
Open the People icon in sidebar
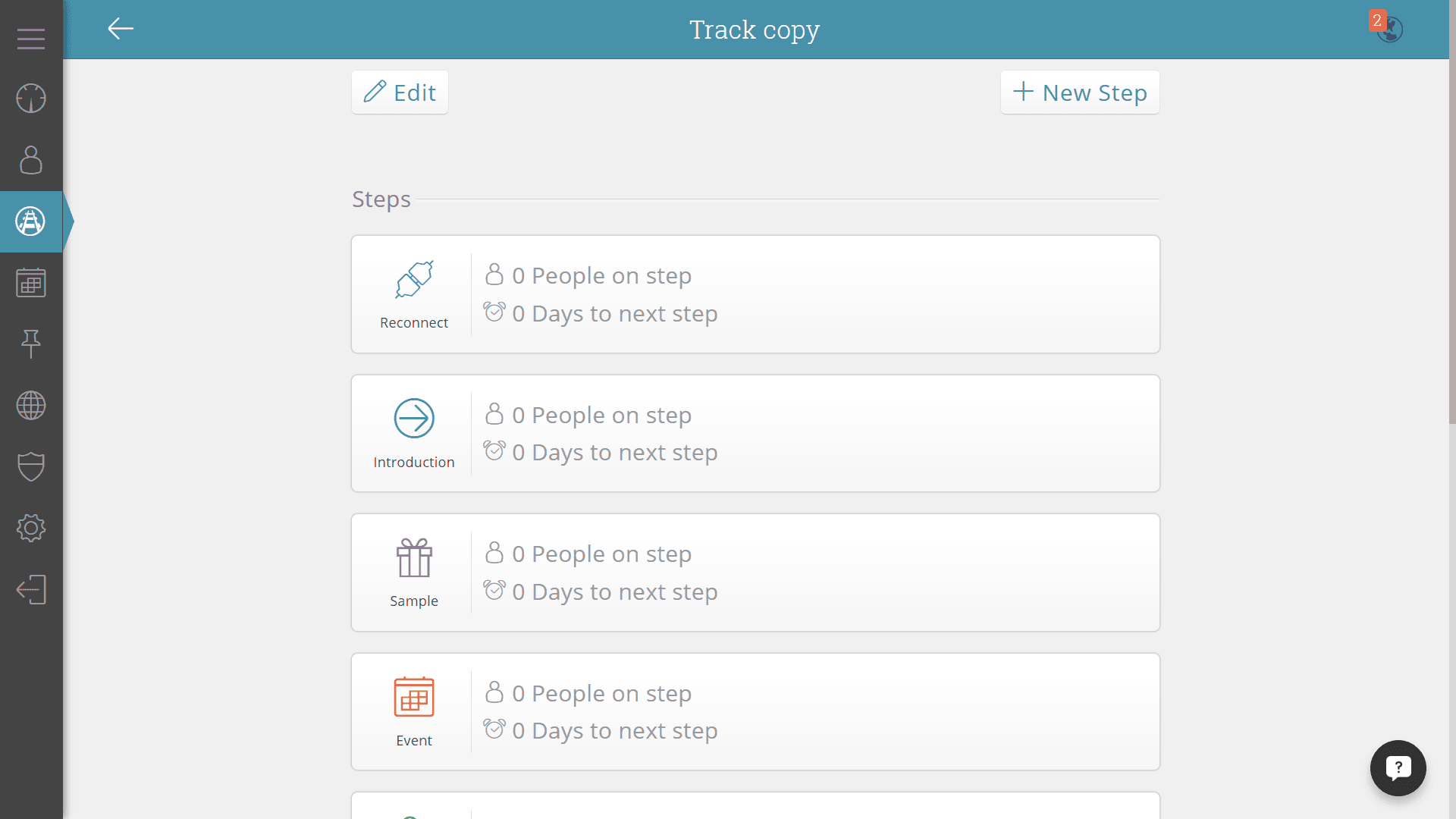31,160
